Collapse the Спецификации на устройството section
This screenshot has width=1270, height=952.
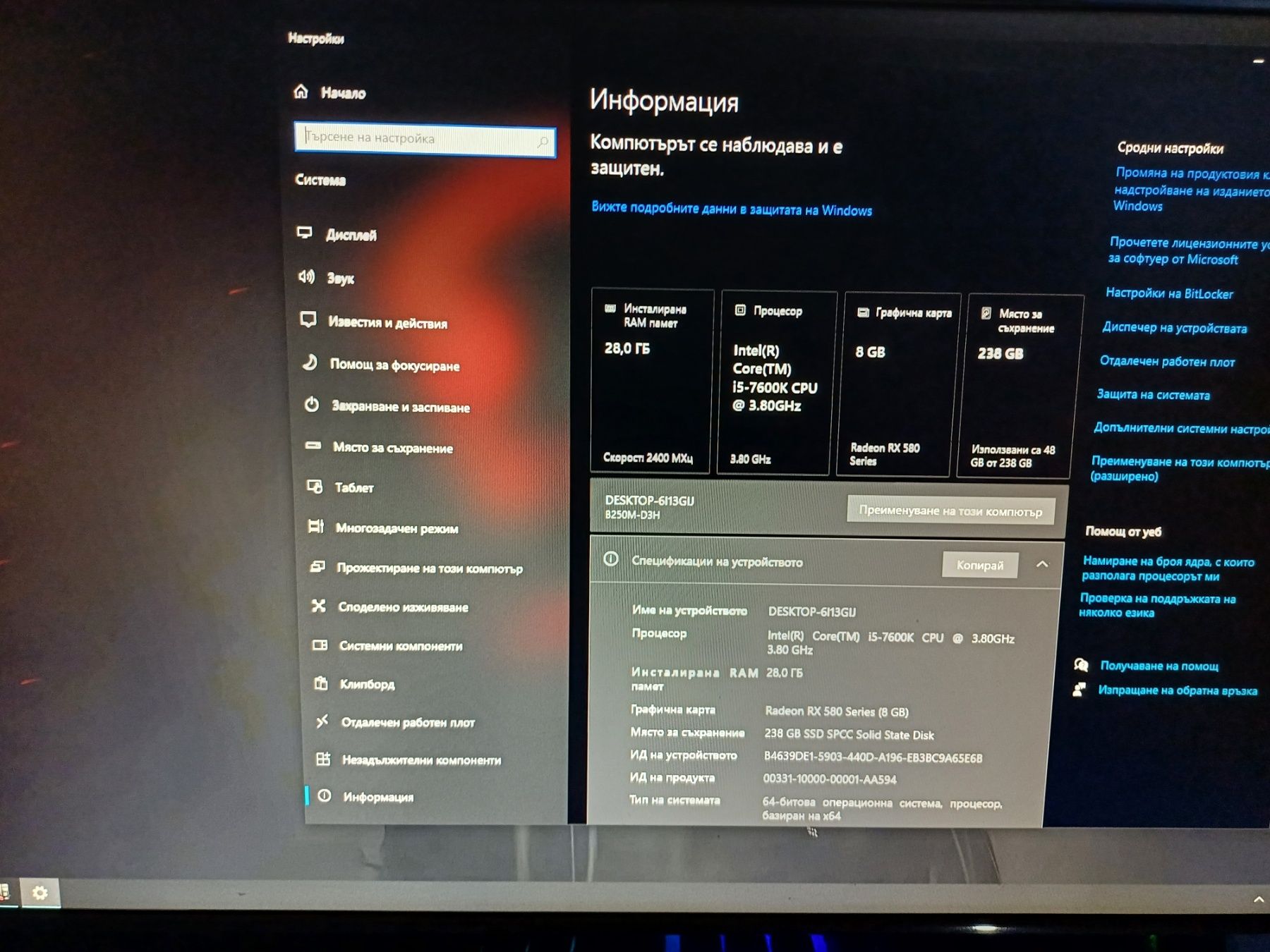[1042, 564]
